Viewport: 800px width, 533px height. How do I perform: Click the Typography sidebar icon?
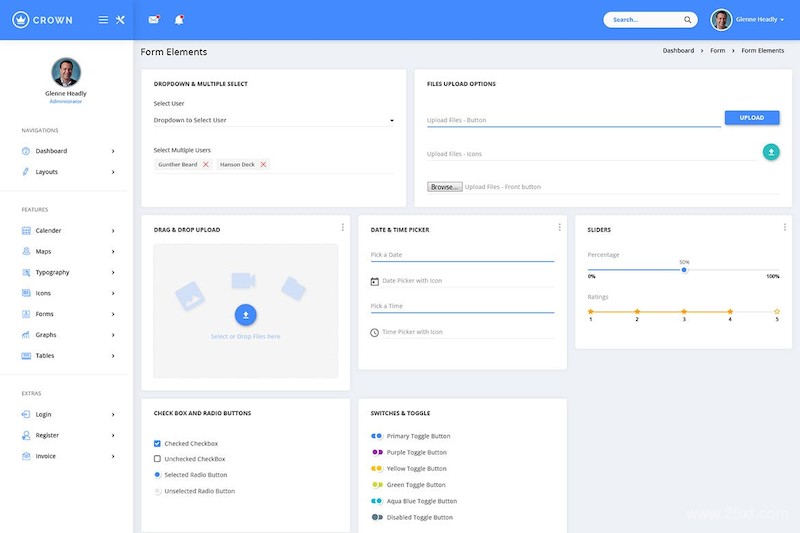pos(26,272)
